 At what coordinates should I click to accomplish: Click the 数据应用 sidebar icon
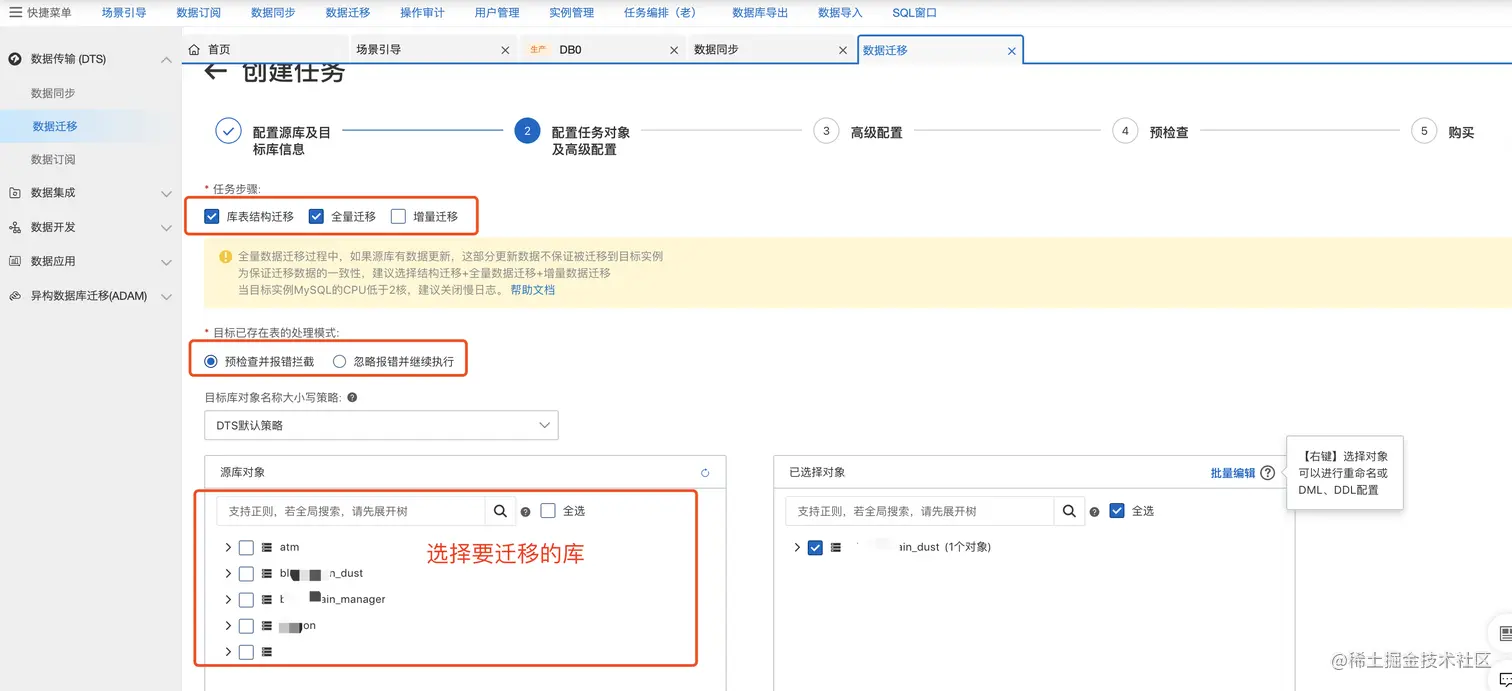15,261
